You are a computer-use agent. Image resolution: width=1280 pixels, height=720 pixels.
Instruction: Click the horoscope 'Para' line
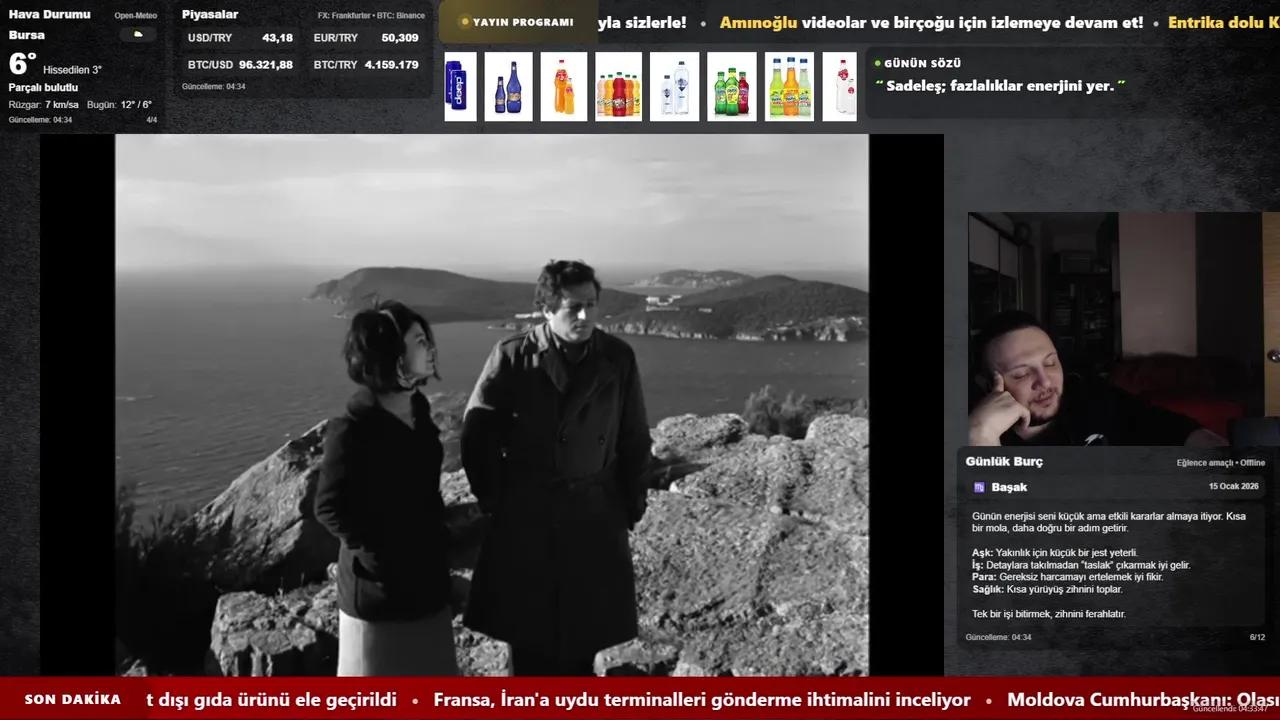(1067, 577)
